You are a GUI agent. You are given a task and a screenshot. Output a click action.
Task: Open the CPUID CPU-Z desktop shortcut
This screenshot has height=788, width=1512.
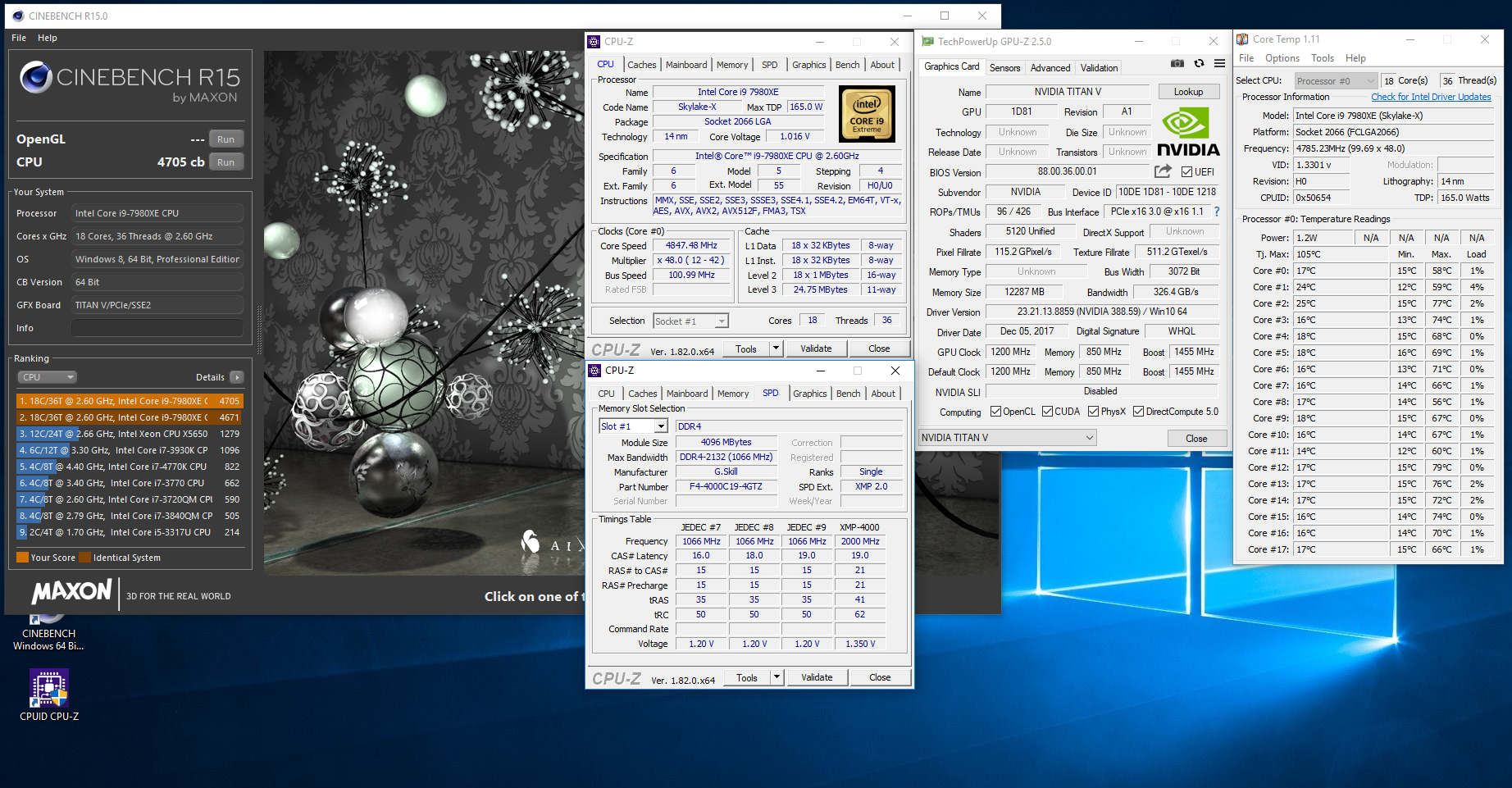tap(49, 696)
